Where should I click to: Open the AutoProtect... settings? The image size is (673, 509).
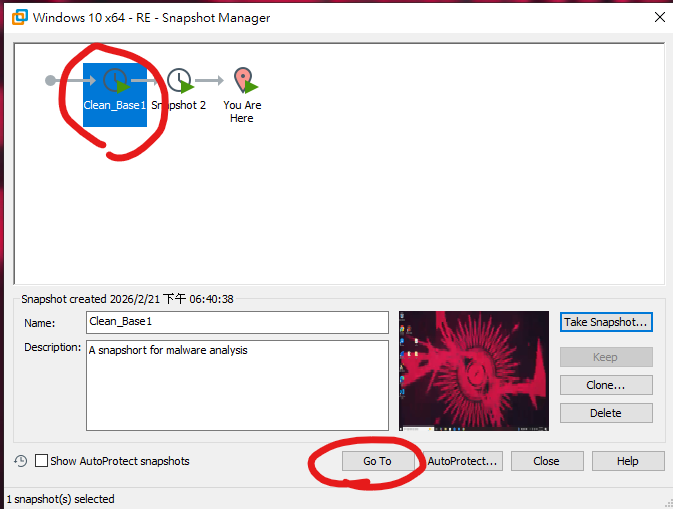463,461
